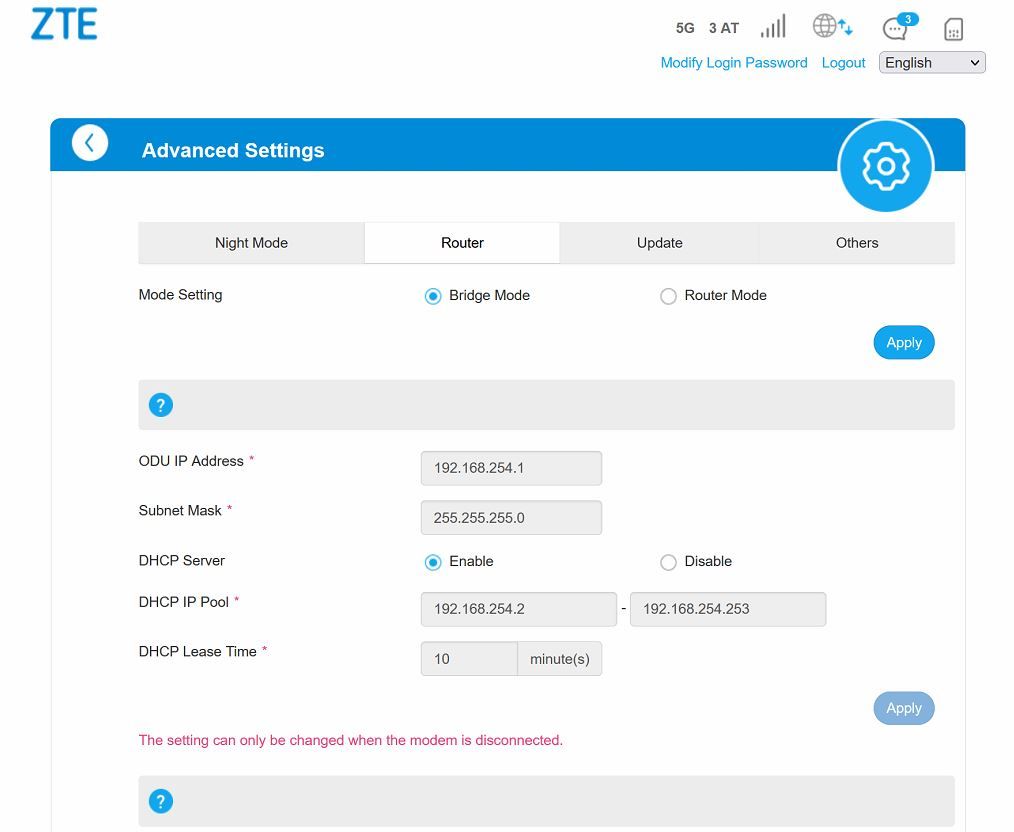
Task: Select the Router Mode radio button
Action: pyautogui.click(x=668, y=296)
